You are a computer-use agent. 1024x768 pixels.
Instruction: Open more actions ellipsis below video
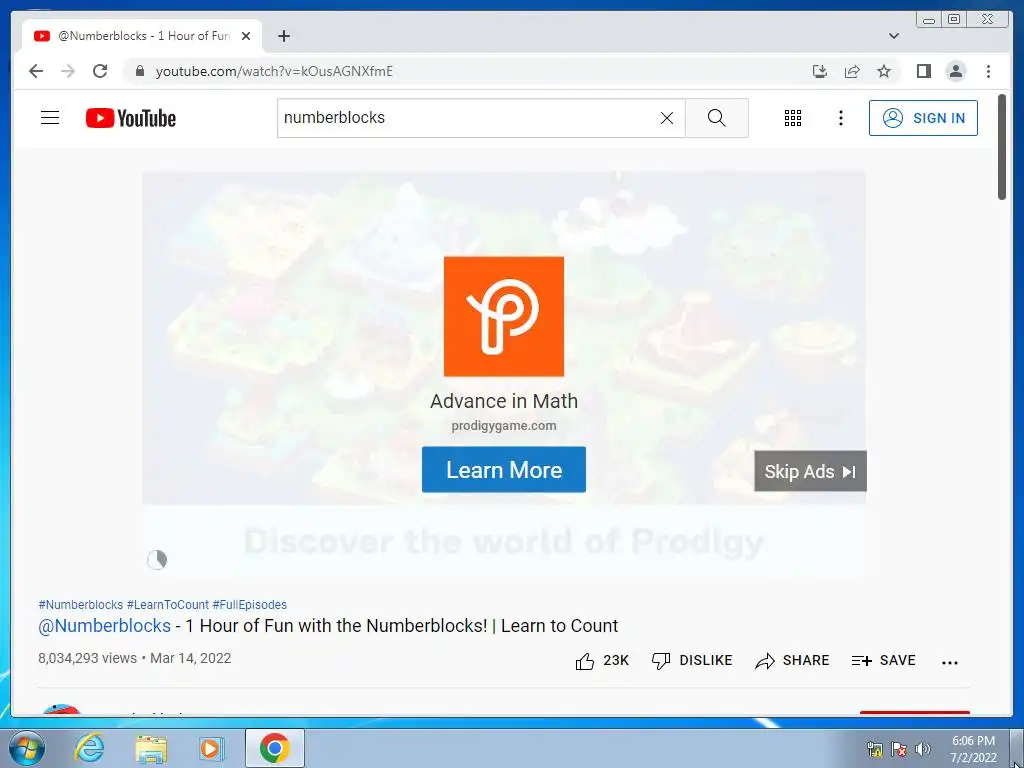950,662
